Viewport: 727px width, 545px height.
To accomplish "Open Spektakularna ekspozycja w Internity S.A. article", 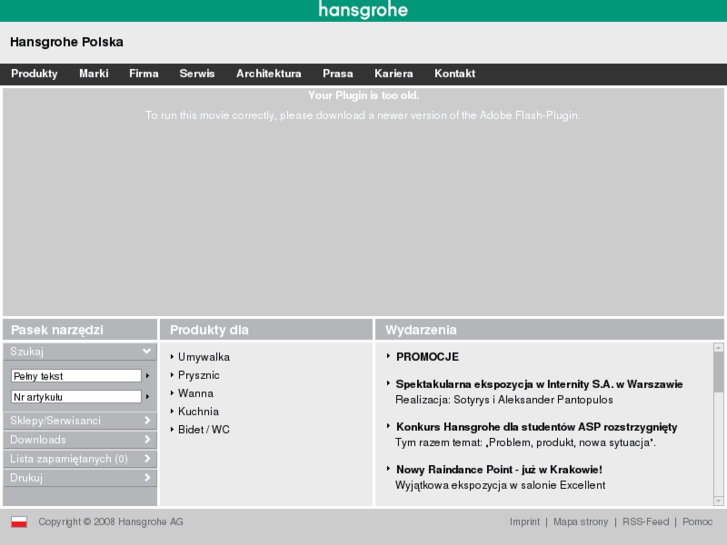I will tap(539, 384).
